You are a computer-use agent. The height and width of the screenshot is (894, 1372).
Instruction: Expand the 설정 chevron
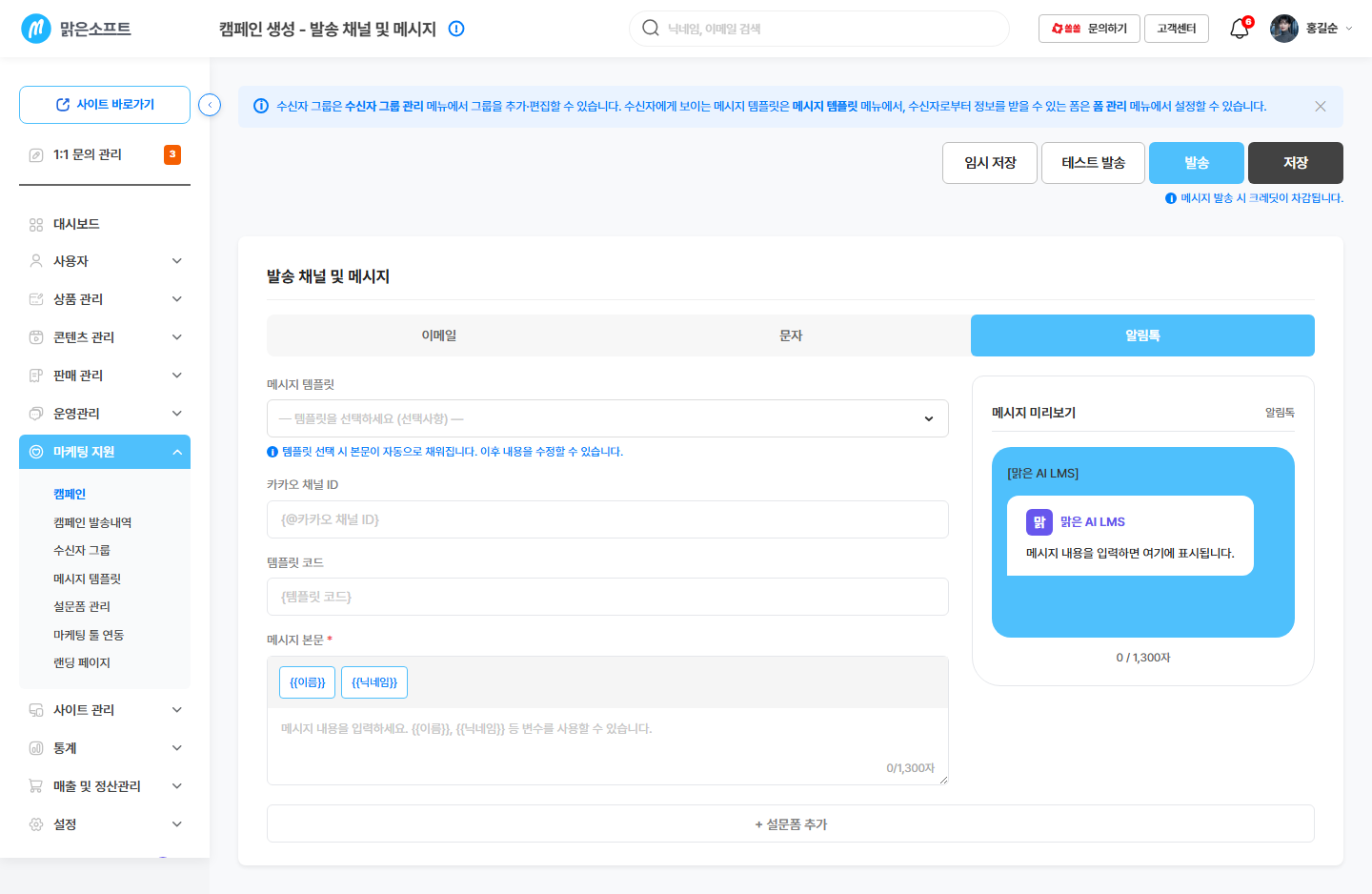(x=177, y=824)
